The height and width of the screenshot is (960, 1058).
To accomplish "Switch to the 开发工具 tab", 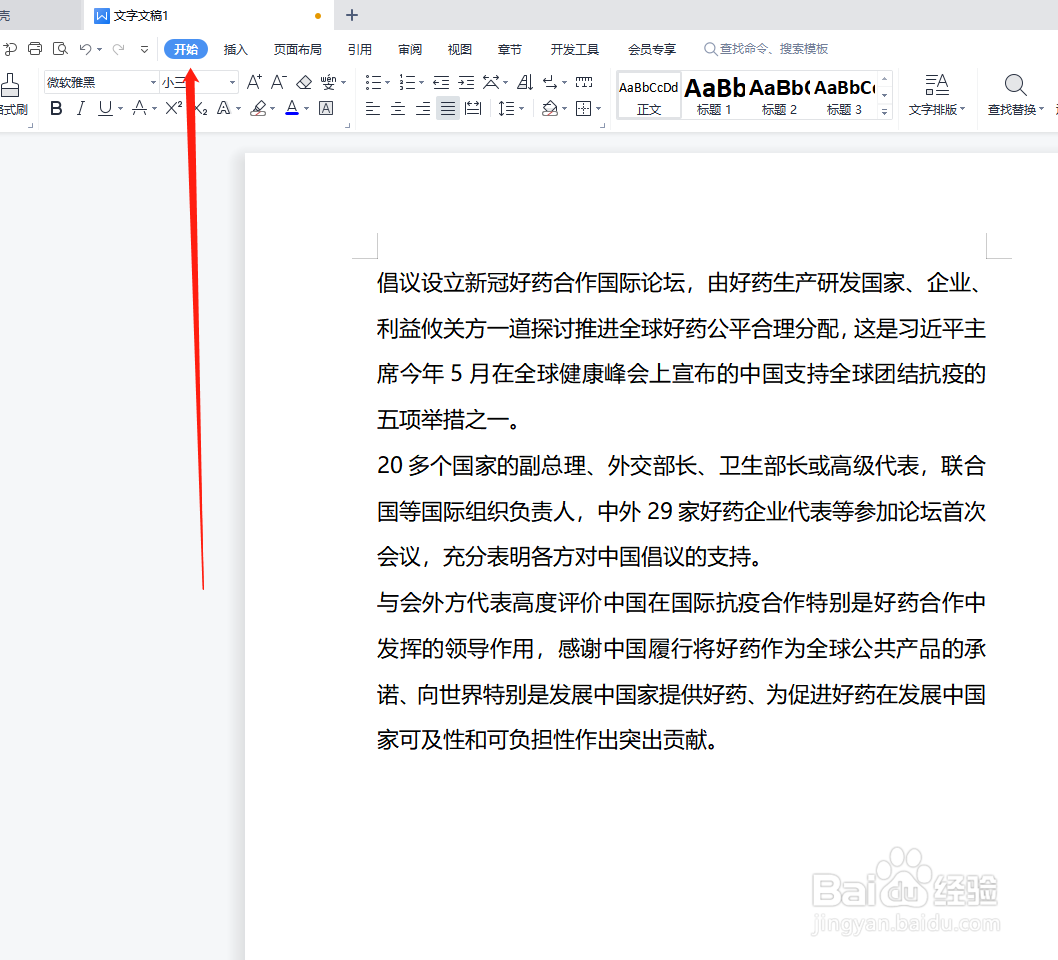I will (x=575, y=49).
